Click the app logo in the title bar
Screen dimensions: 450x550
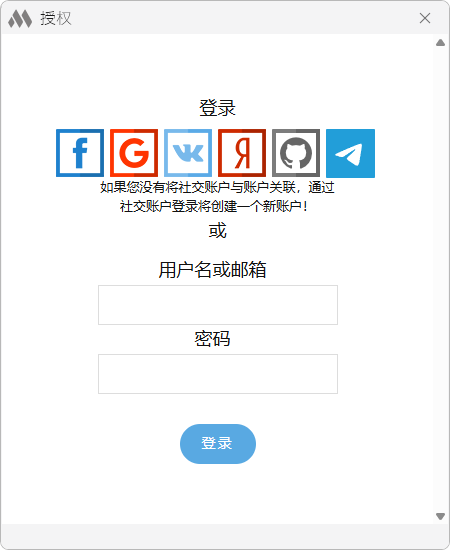[x=20, y=18]
